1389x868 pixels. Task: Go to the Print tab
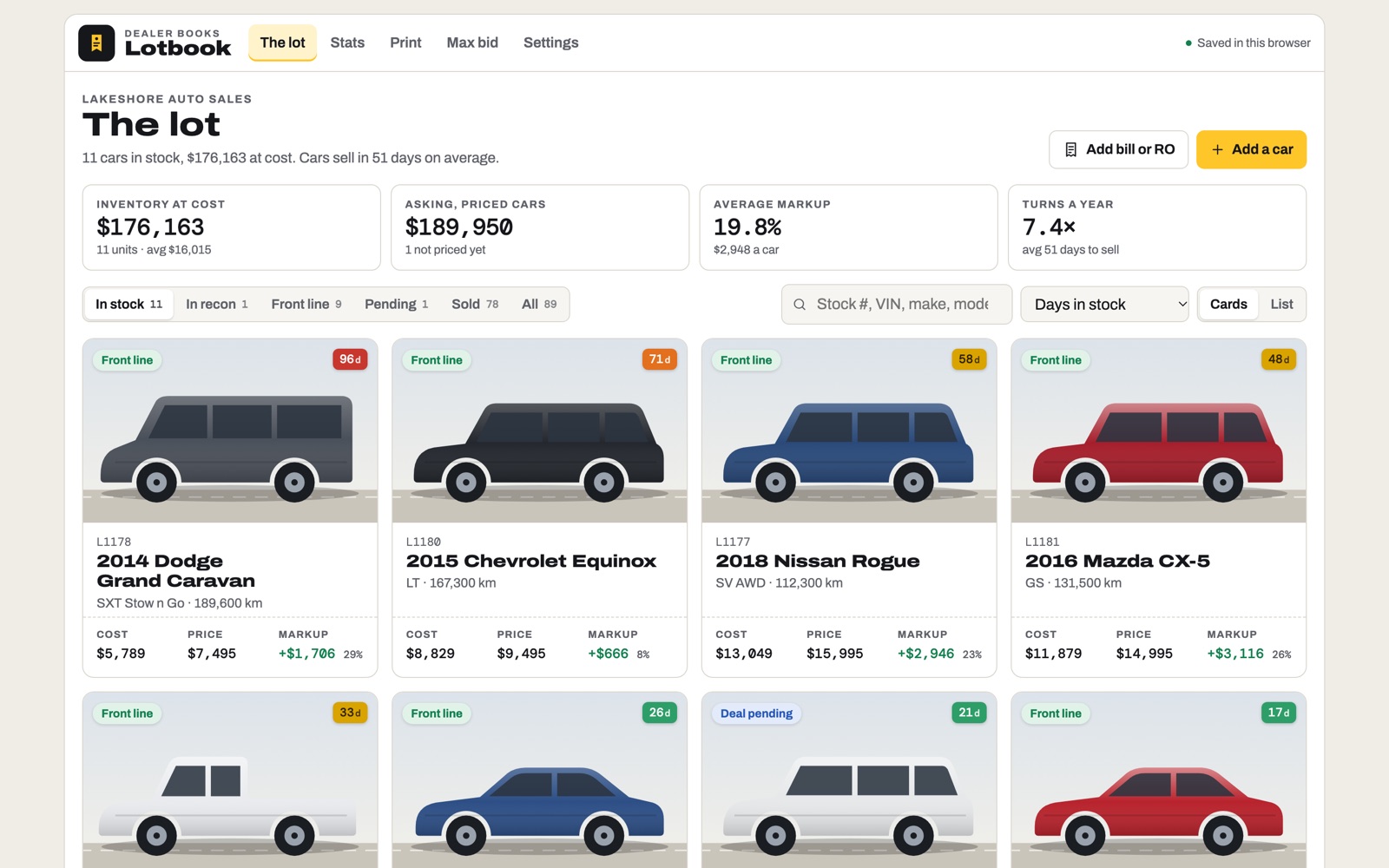point(405,43)
